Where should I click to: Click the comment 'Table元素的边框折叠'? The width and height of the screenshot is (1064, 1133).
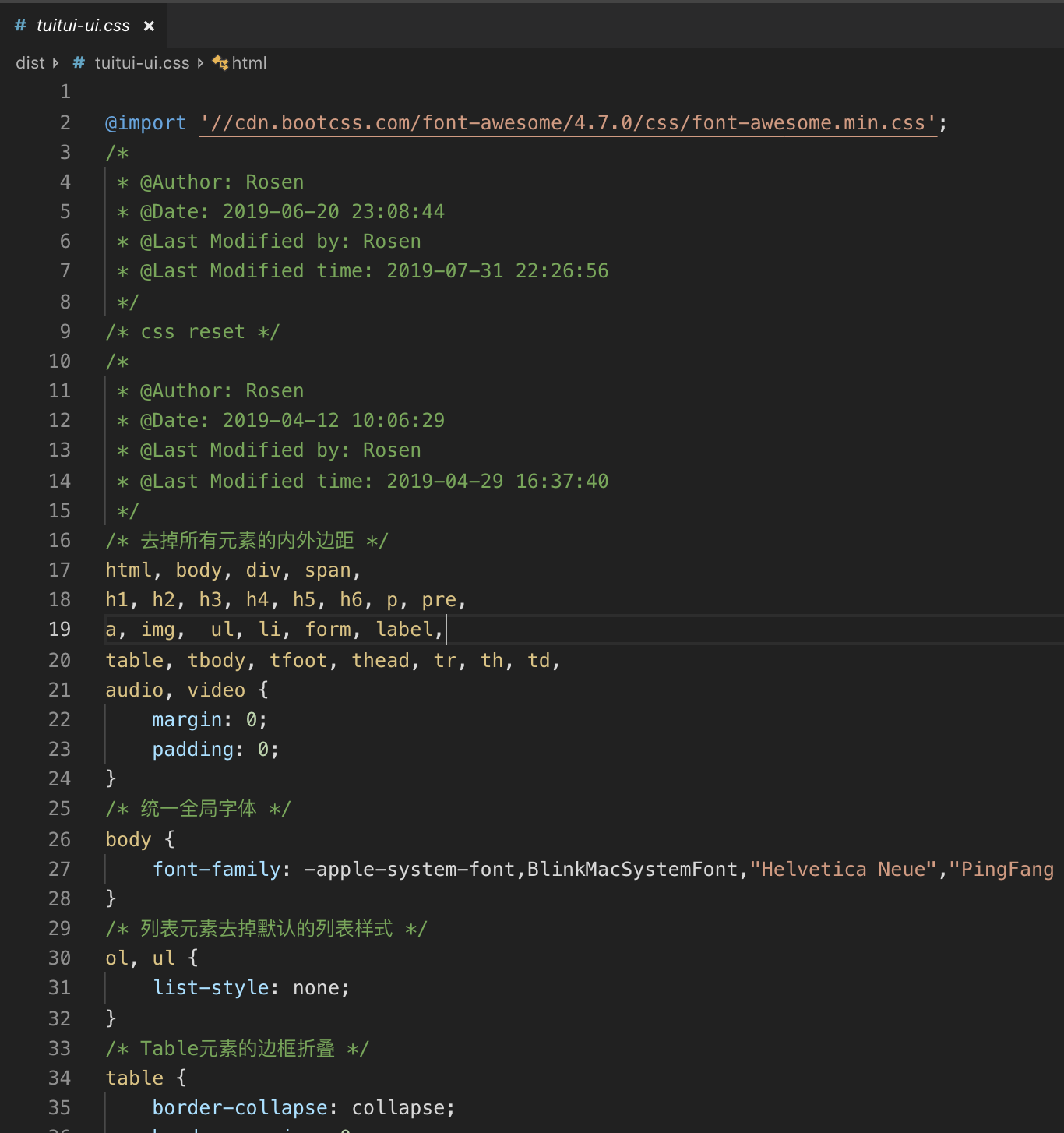pos(238,1049)
